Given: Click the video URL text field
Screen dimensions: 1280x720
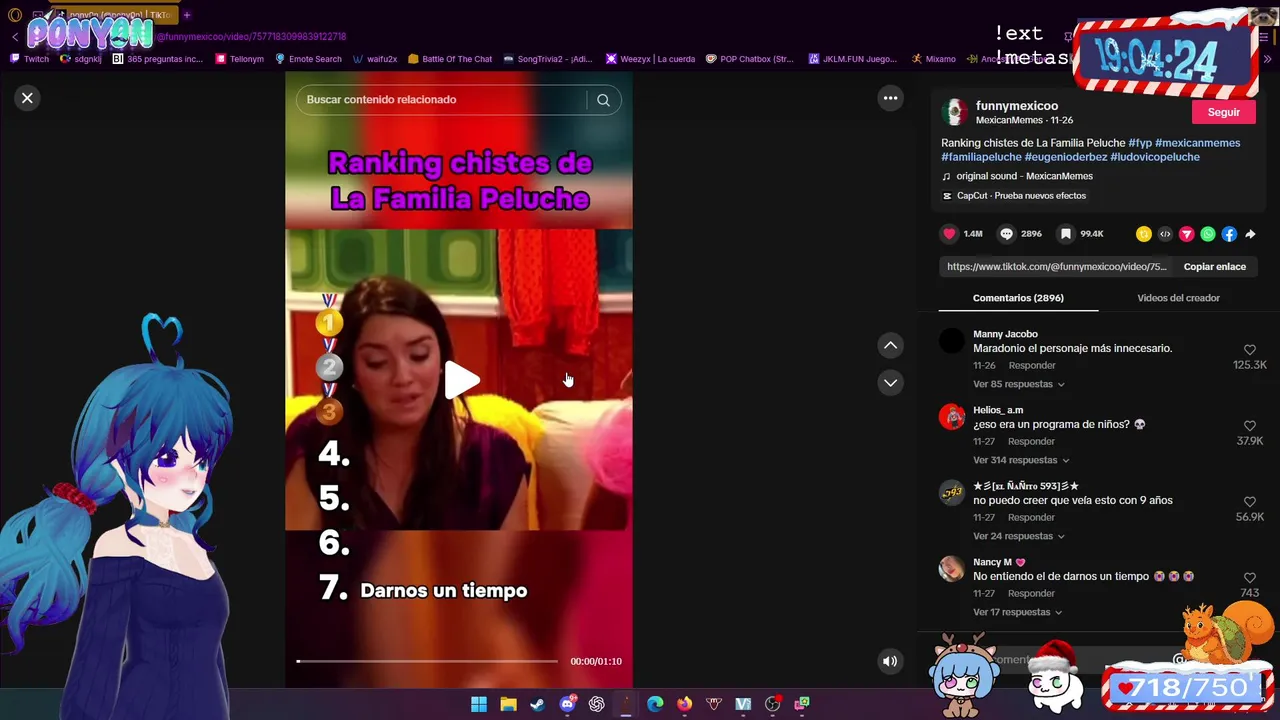Looking at the screenshot, I should 1057,267.
